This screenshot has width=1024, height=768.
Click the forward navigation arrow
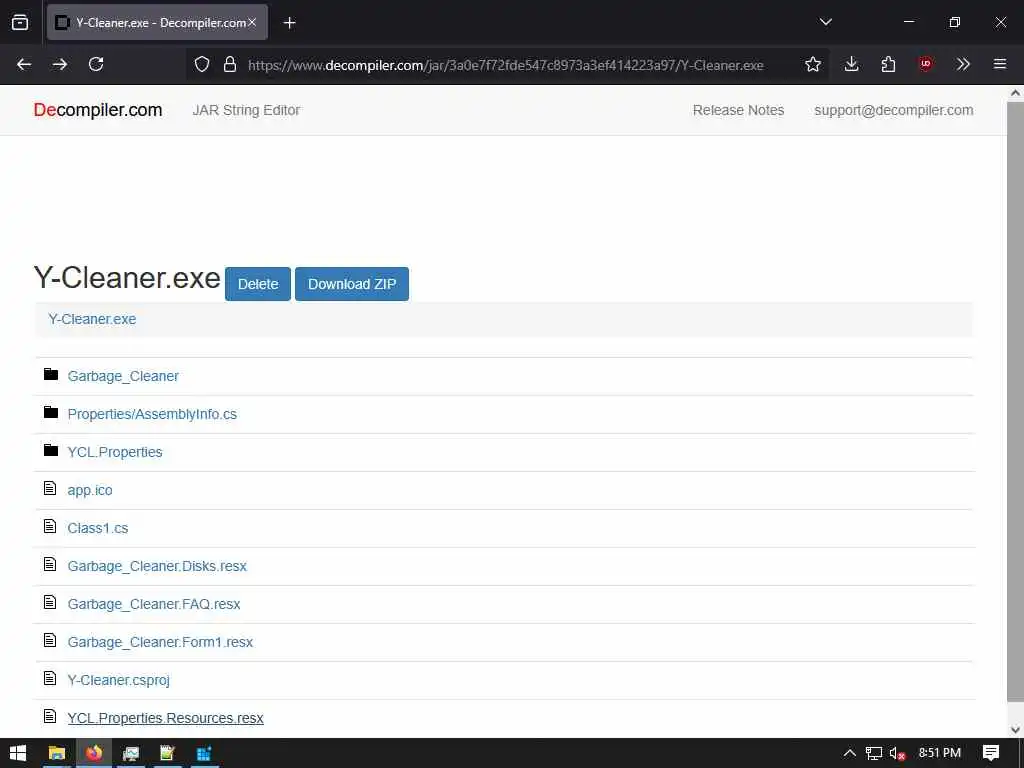(59, 64)
